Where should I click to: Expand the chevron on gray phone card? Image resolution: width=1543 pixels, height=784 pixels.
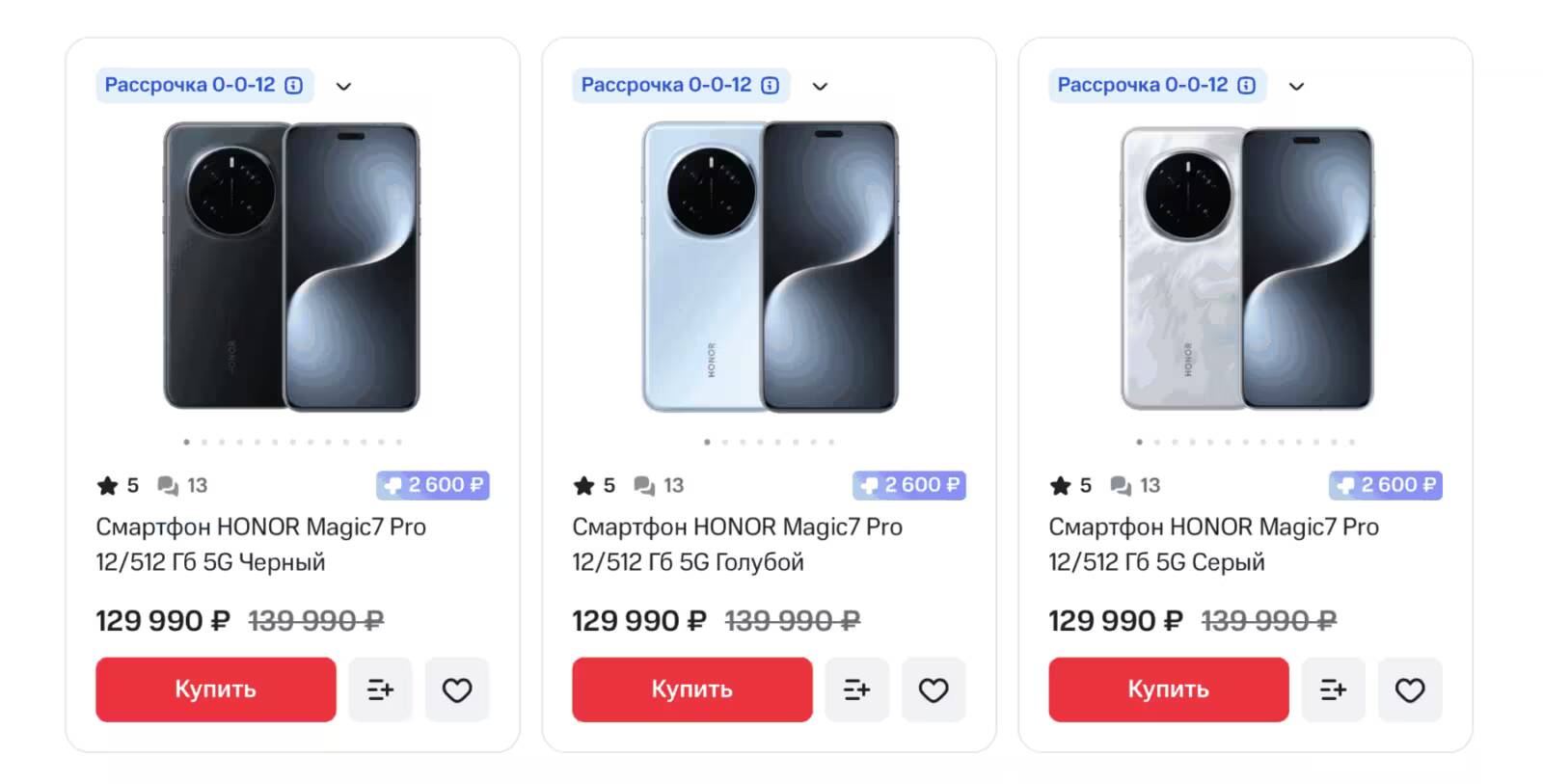click(1296, 86)
